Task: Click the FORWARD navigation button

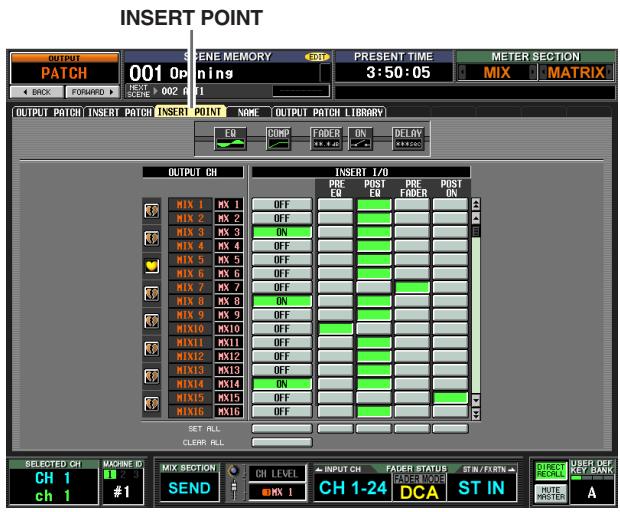Action: pos(92,92)
